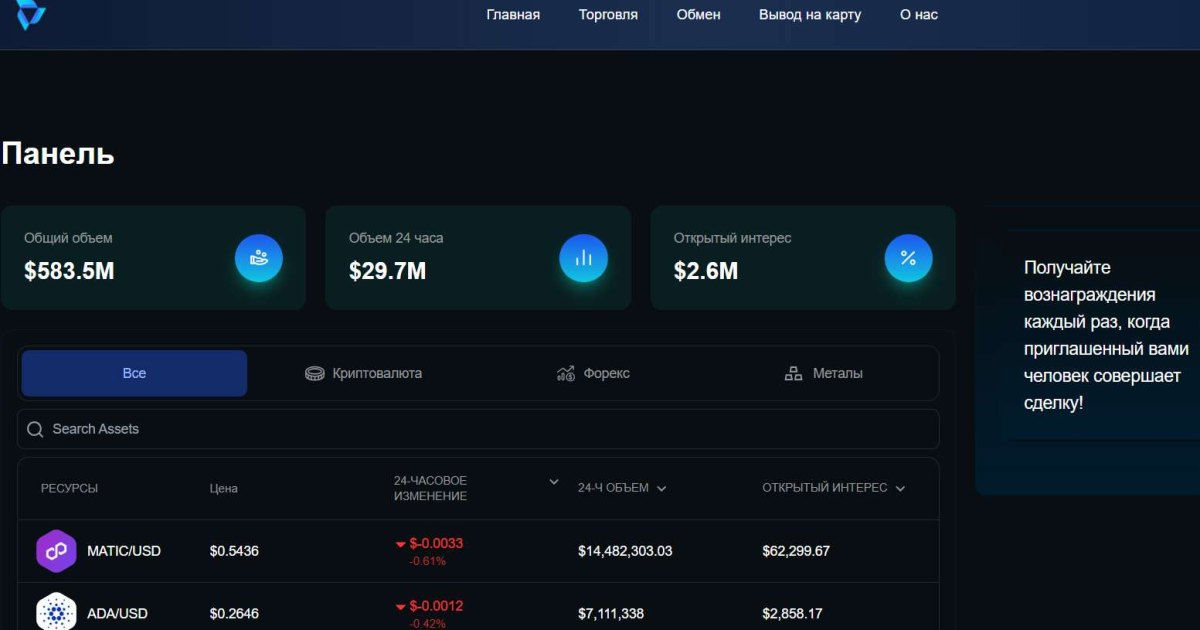Click the Общий объем $583.5M card
Image resolution: width=1200 pixels, height=630 pixels.
(153, 258)
